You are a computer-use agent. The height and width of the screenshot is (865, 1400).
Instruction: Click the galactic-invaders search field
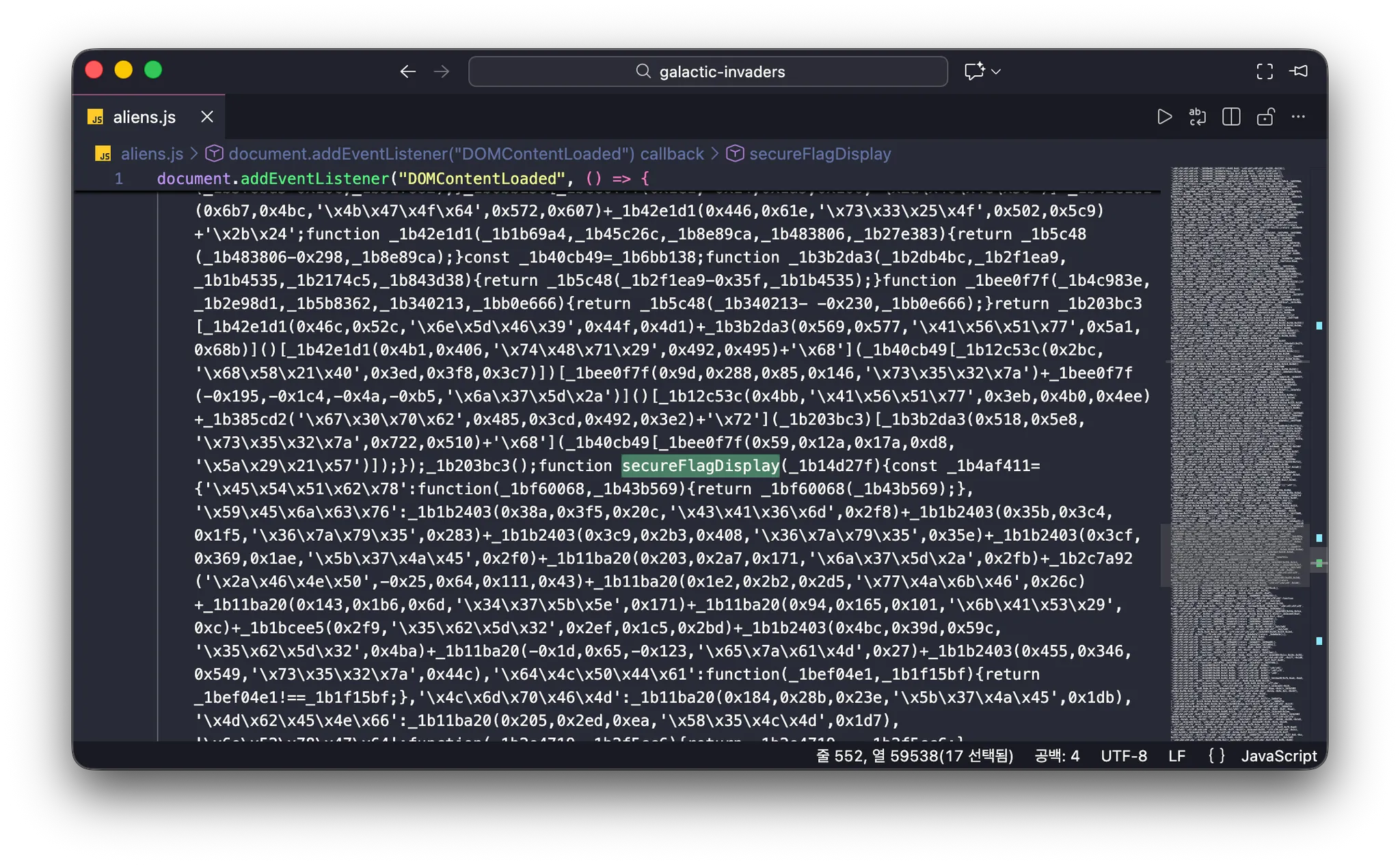tap(708, 71)
